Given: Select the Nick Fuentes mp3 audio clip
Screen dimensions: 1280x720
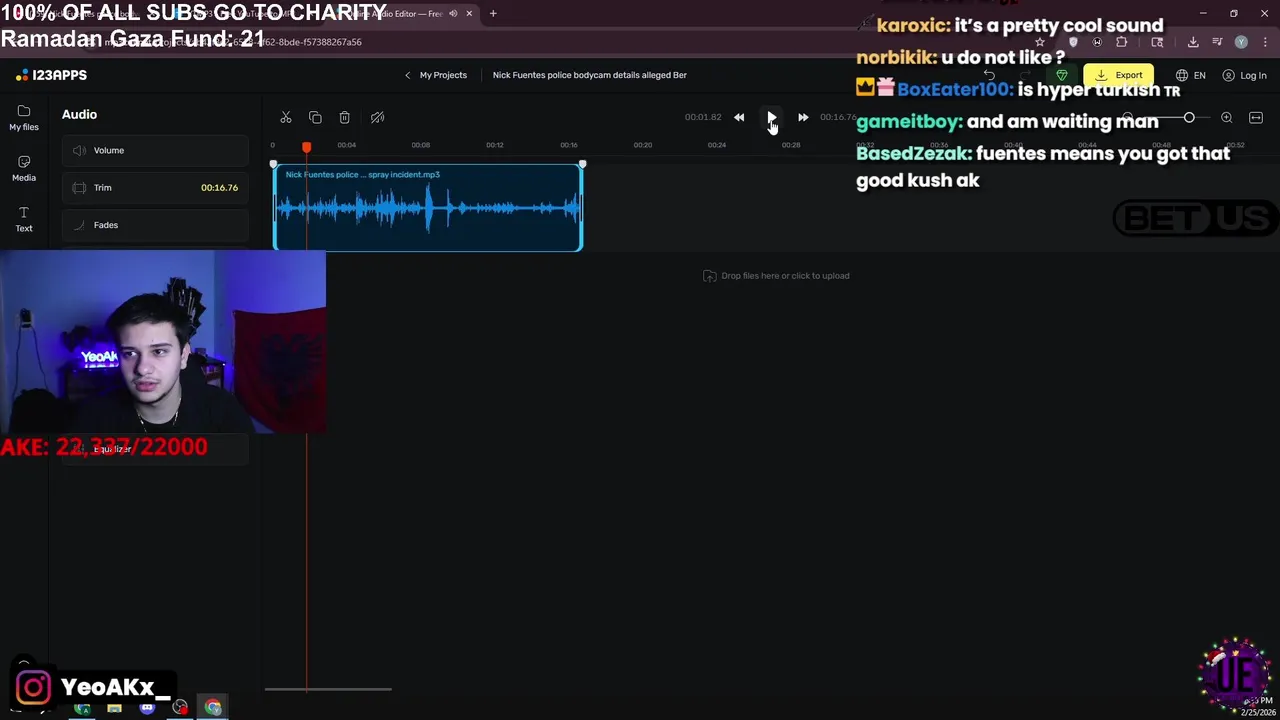Looking at the screenshot, I should (428, 207).
